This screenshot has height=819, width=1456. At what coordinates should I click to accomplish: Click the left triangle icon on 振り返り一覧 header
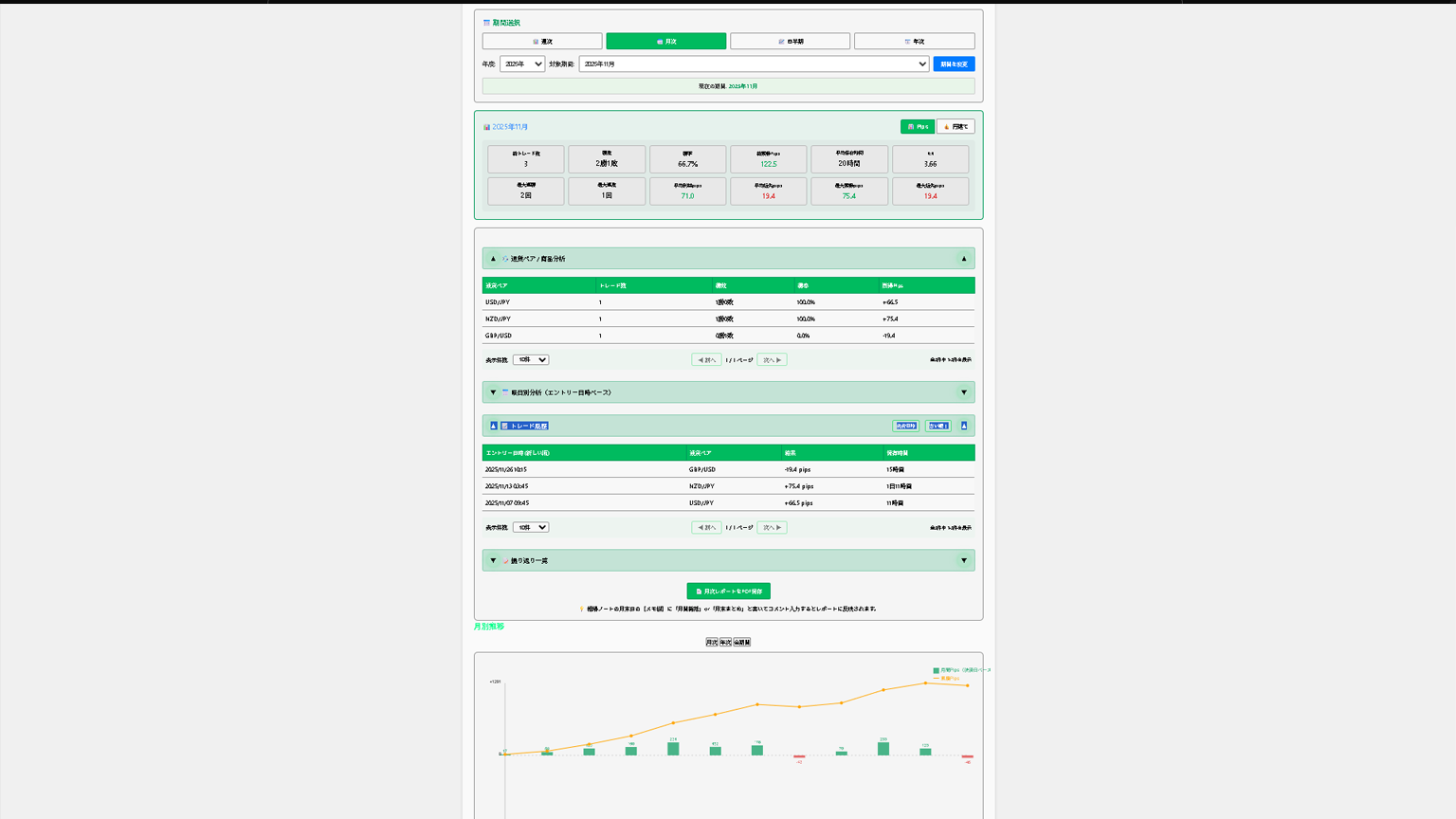pyautogui.click(x=493, y=561)
